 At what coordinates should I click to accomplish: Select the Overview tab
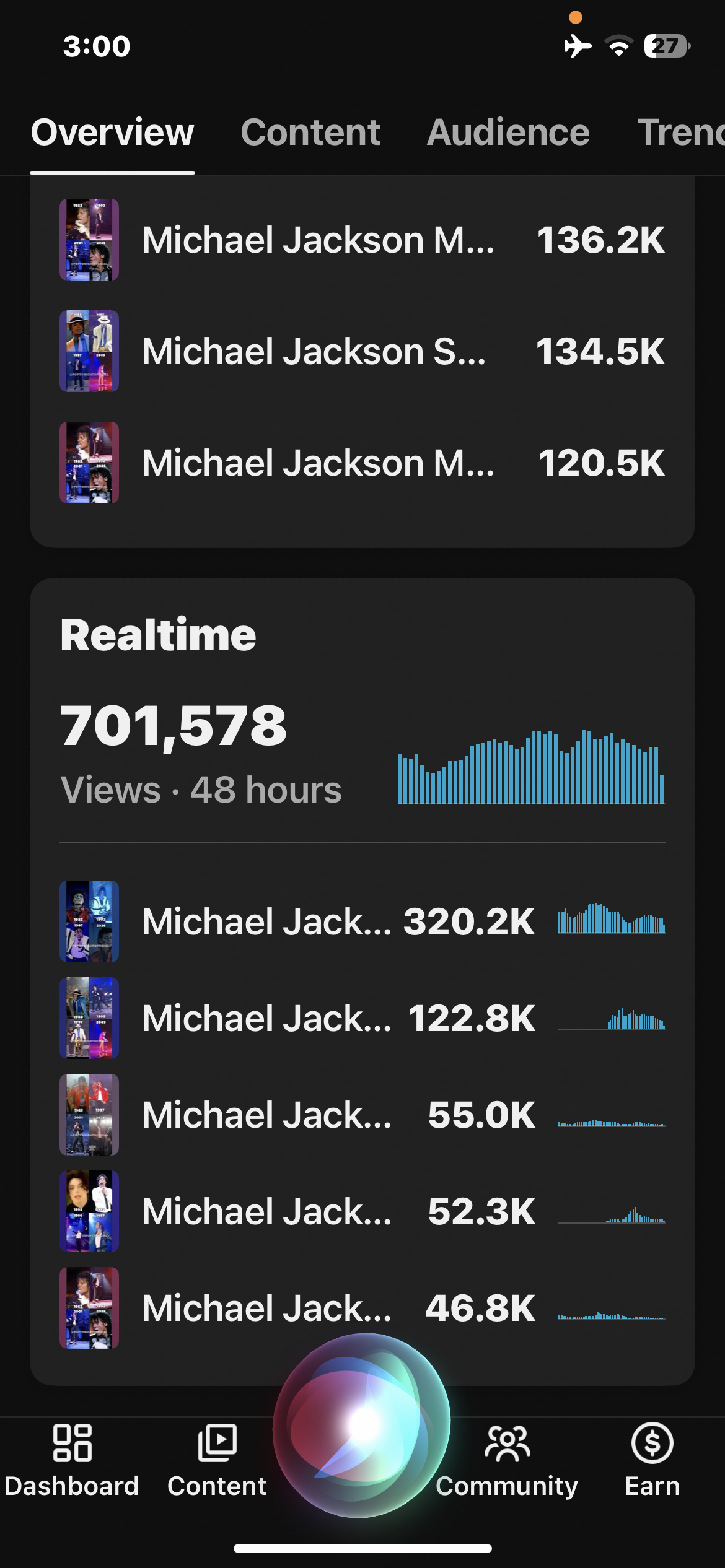point(112,132)
